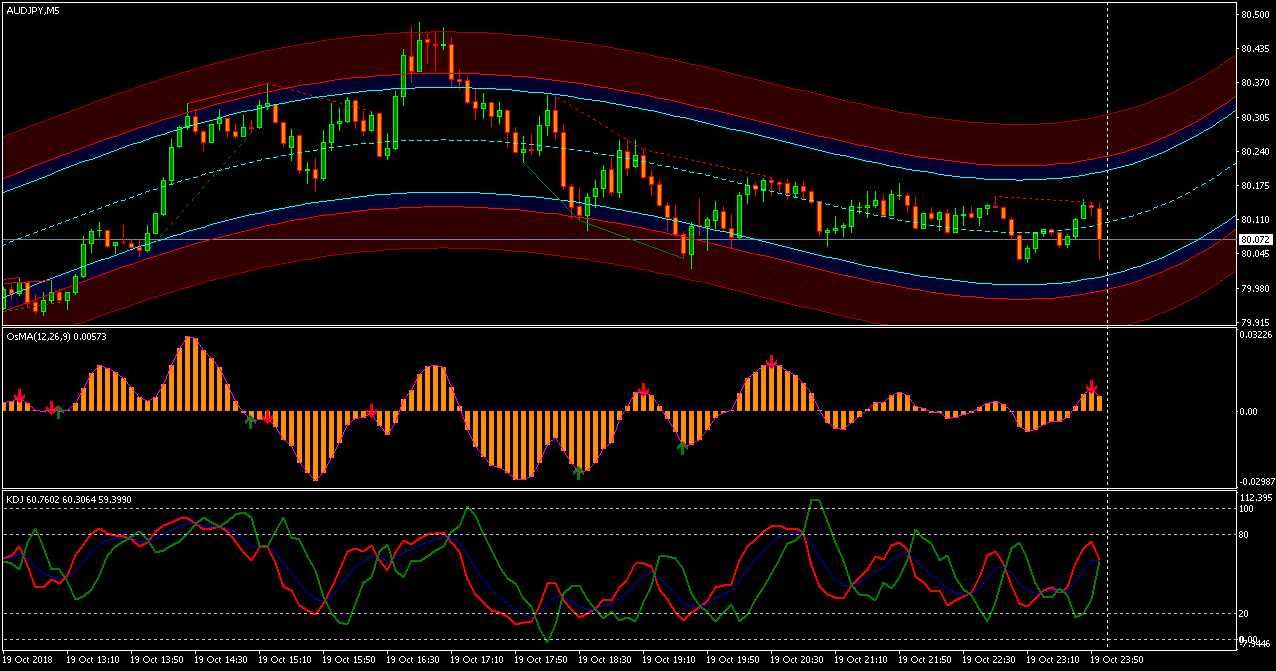Click the red arrow on OsMA peak near 20:30

point(771,360)
